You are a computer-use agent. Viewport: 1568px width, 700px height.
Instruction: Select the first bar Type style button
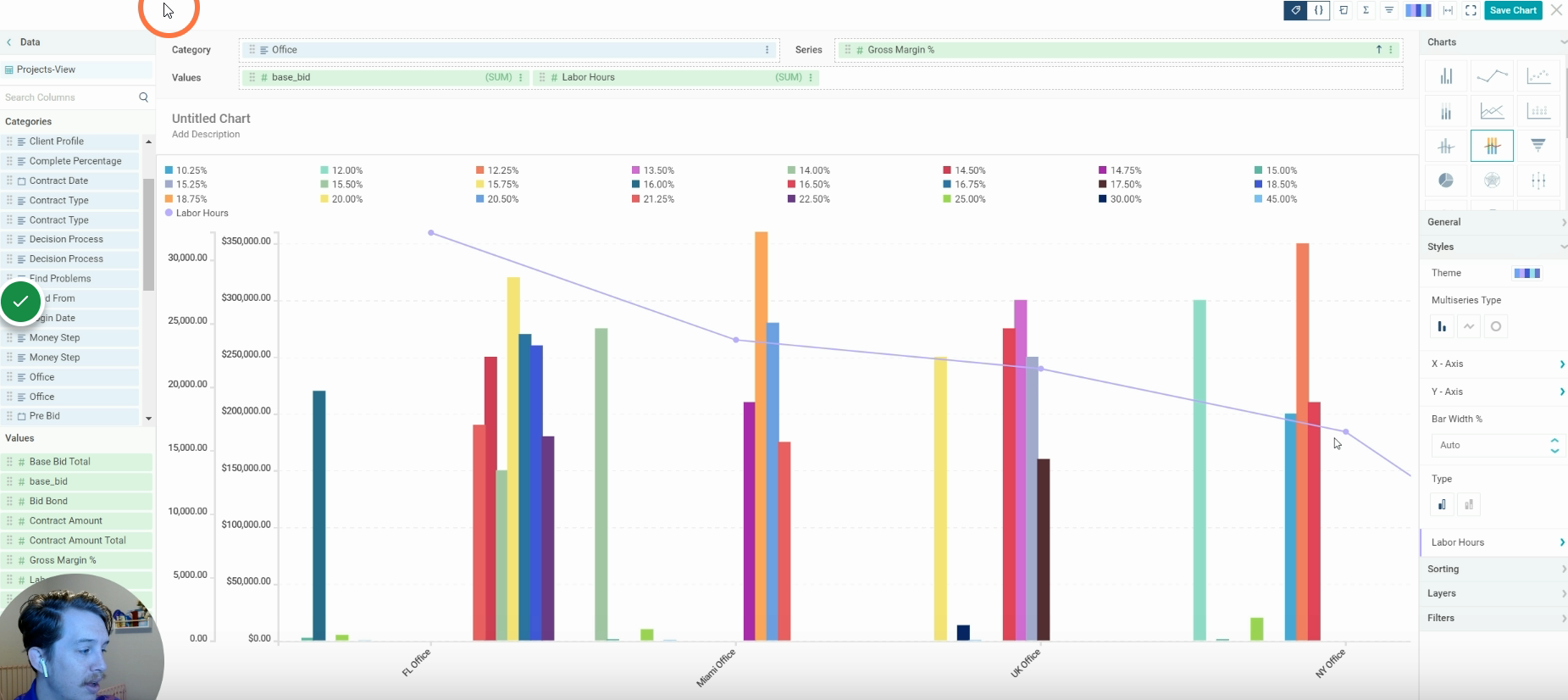(x=1442, y=504)
